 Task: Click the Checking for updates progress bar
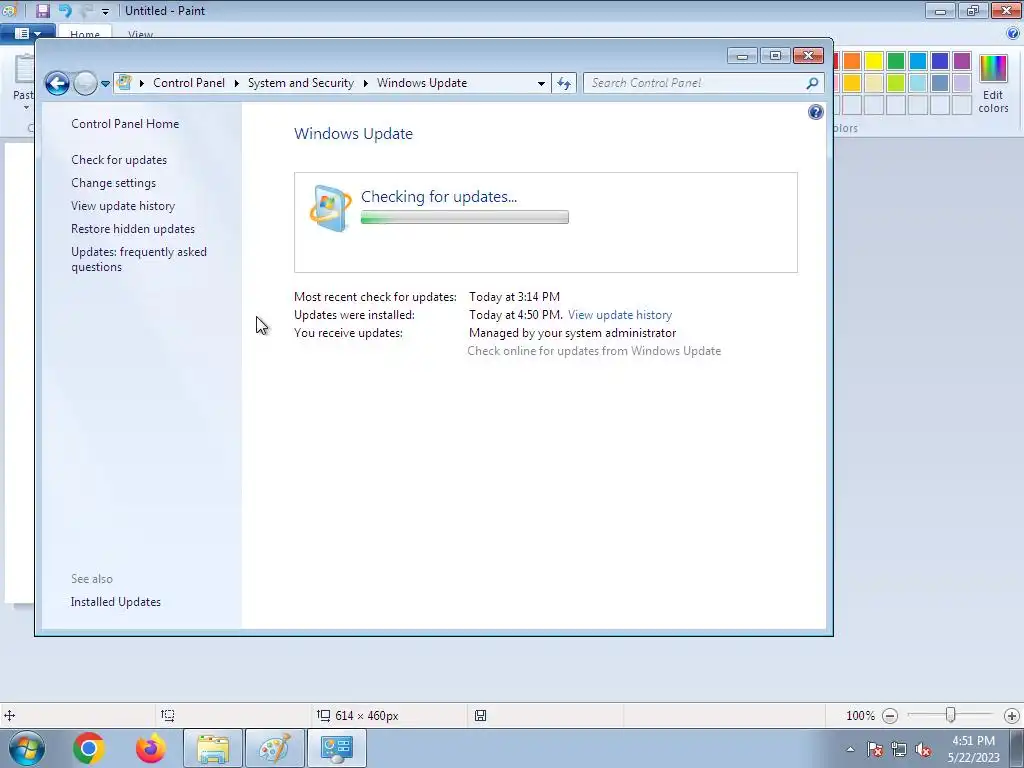click(464, 217)
